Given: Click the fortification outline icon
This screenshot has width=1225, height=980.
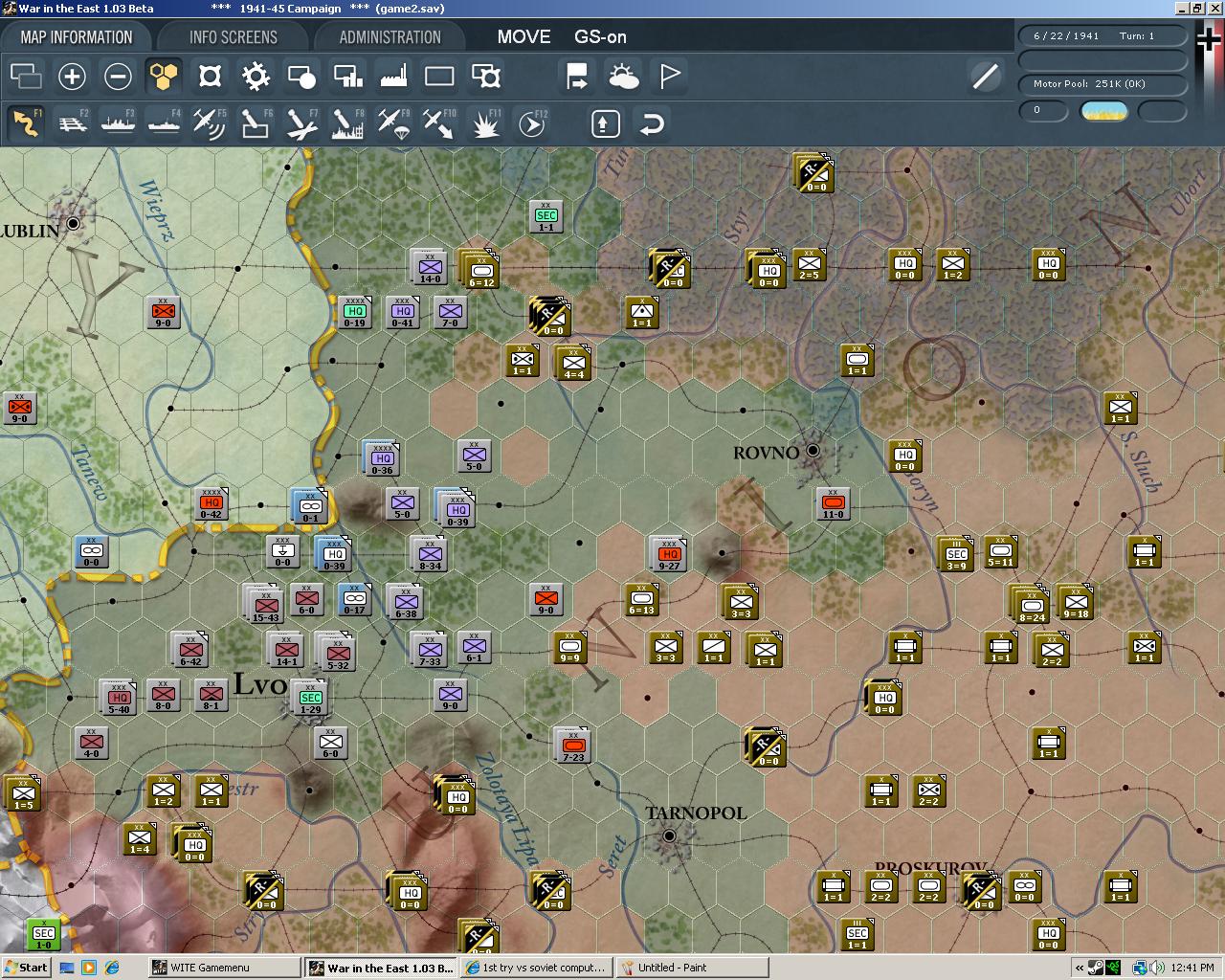Looking at the screenshot, I should (210, 76).
